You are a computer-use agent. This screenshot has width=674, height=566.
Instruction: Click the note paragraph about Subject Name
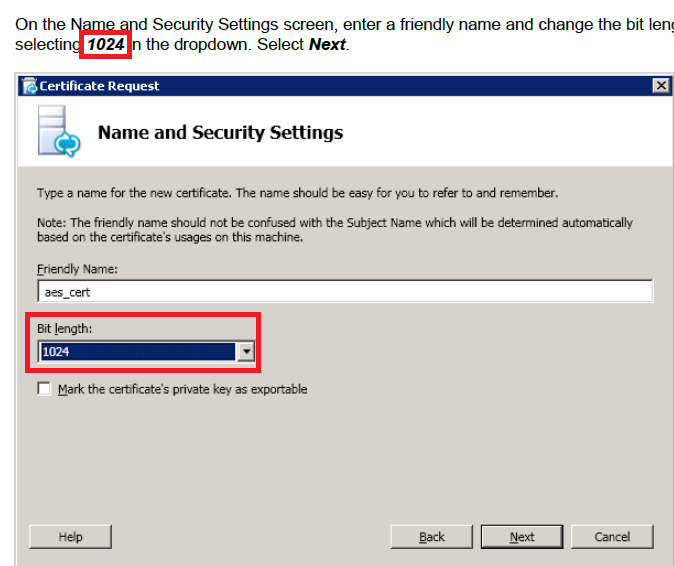pyautogui.click(x=335, y=230)
